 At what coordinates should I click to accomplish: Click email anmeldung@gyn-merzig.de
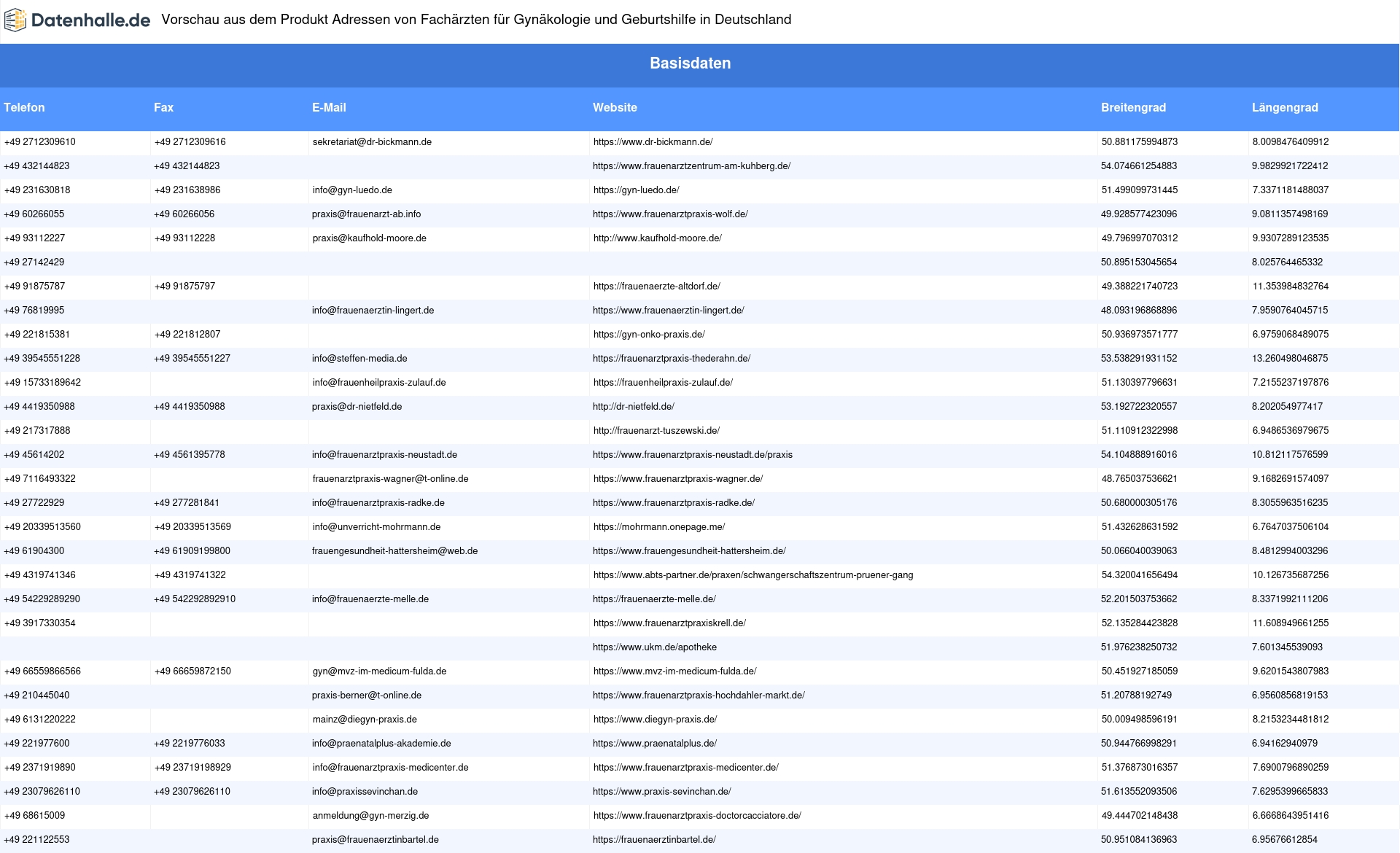point(370,816)
